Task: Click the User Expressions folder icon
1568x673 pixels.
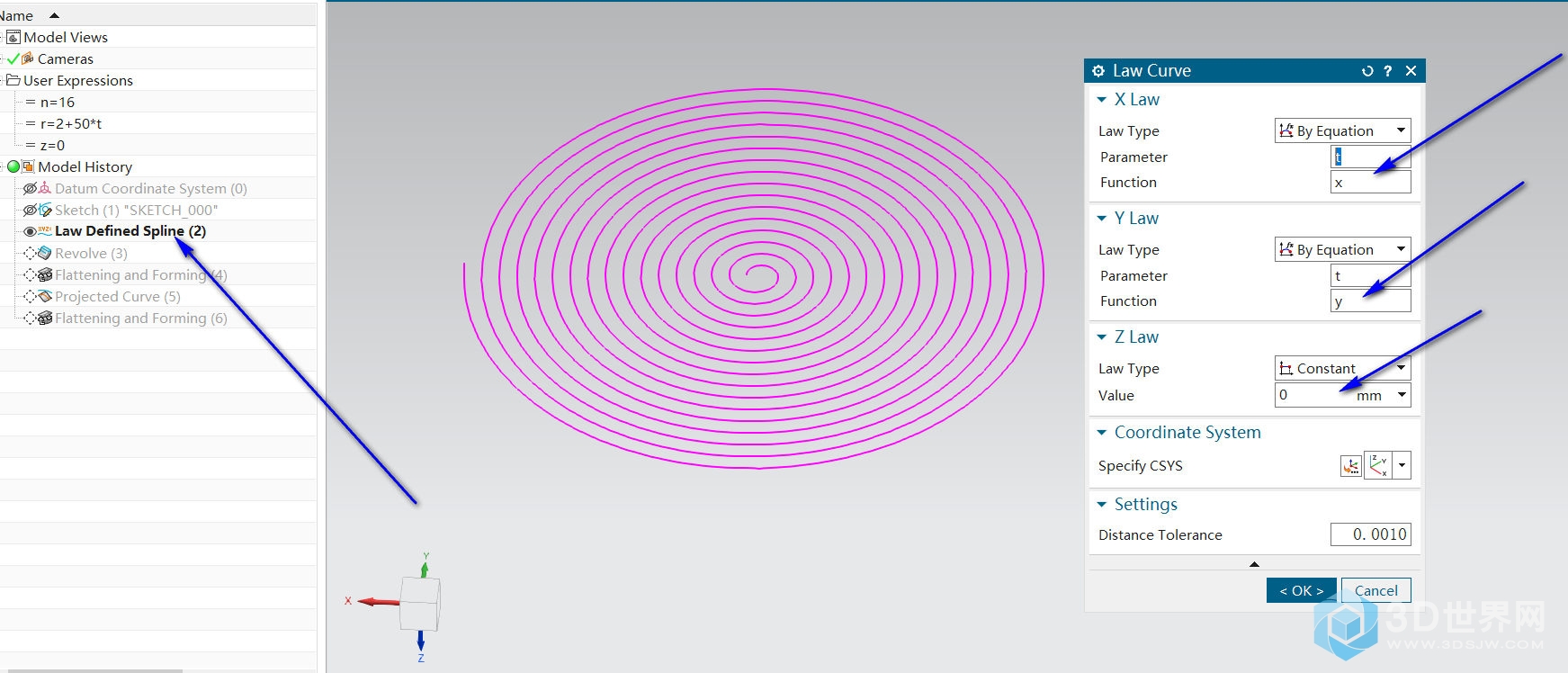Action: [x=13, y=80]
